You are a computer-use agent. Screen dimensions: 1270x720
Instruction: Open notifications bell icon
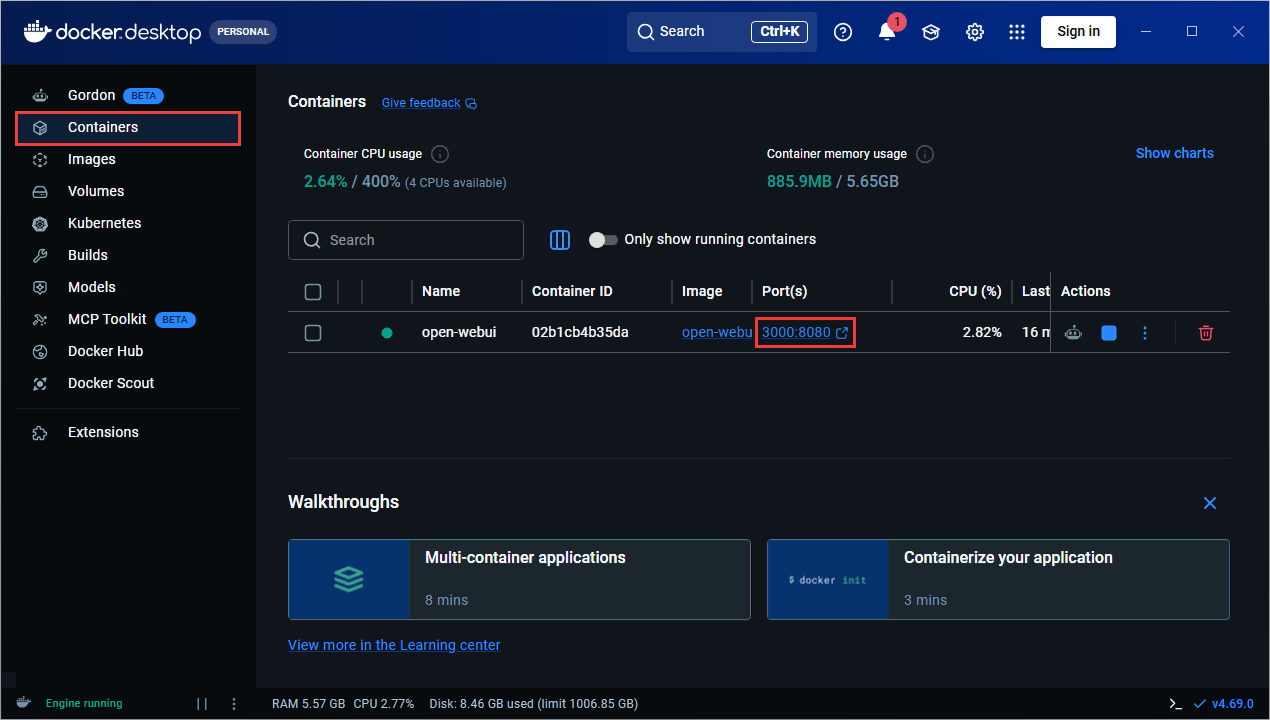[887, 32]
